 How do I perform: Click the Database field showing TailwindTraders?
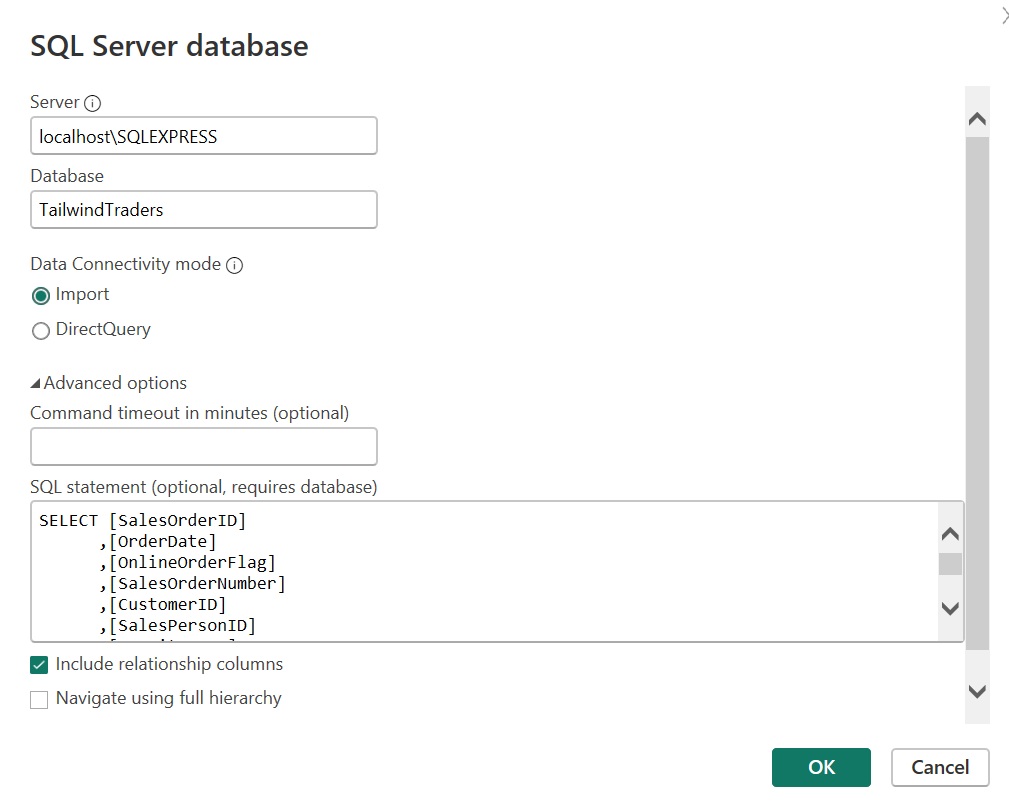point(204,210)
